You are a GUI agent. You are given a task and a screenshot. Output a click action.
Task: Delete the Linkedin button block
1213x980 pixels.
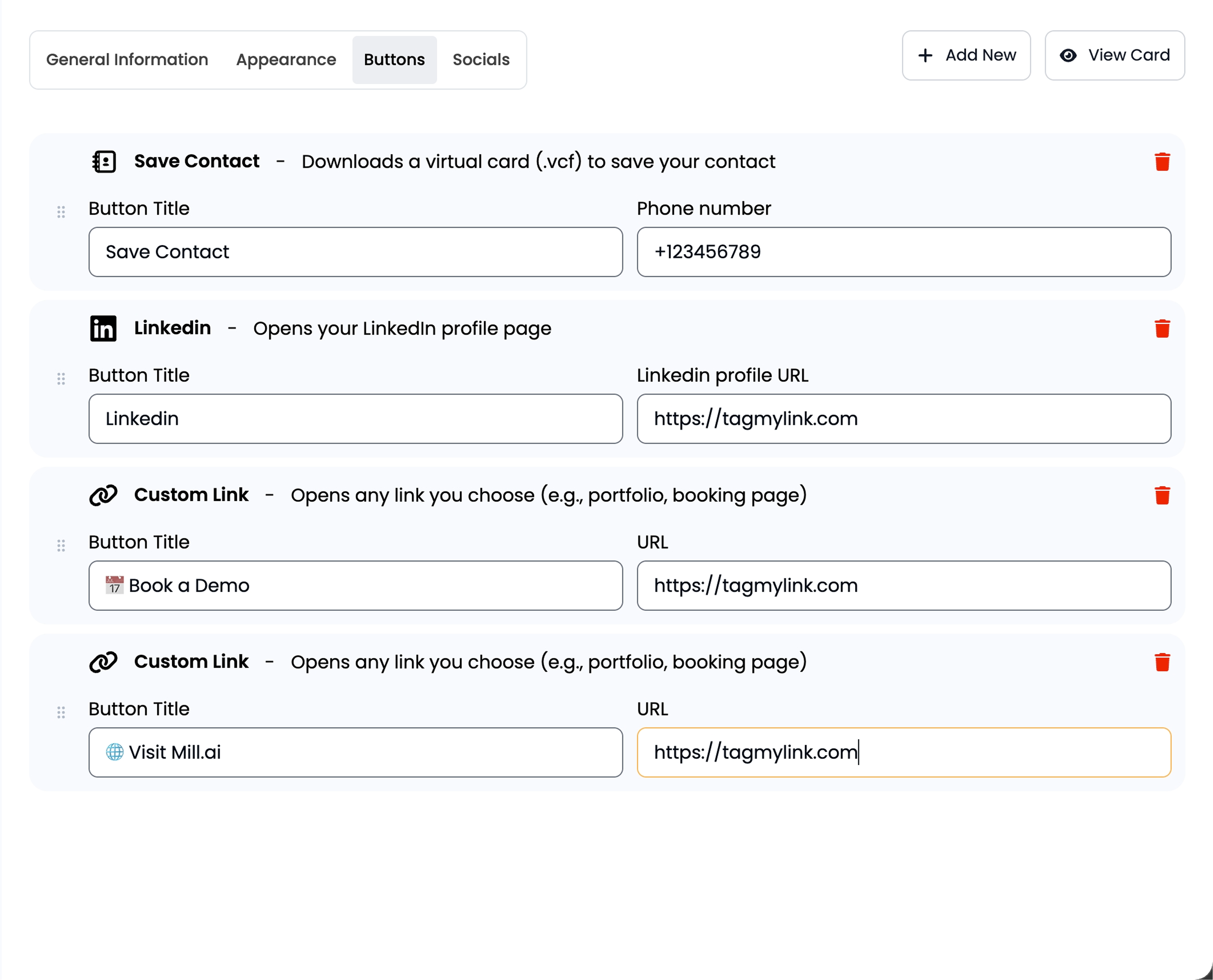(1162, 328)
